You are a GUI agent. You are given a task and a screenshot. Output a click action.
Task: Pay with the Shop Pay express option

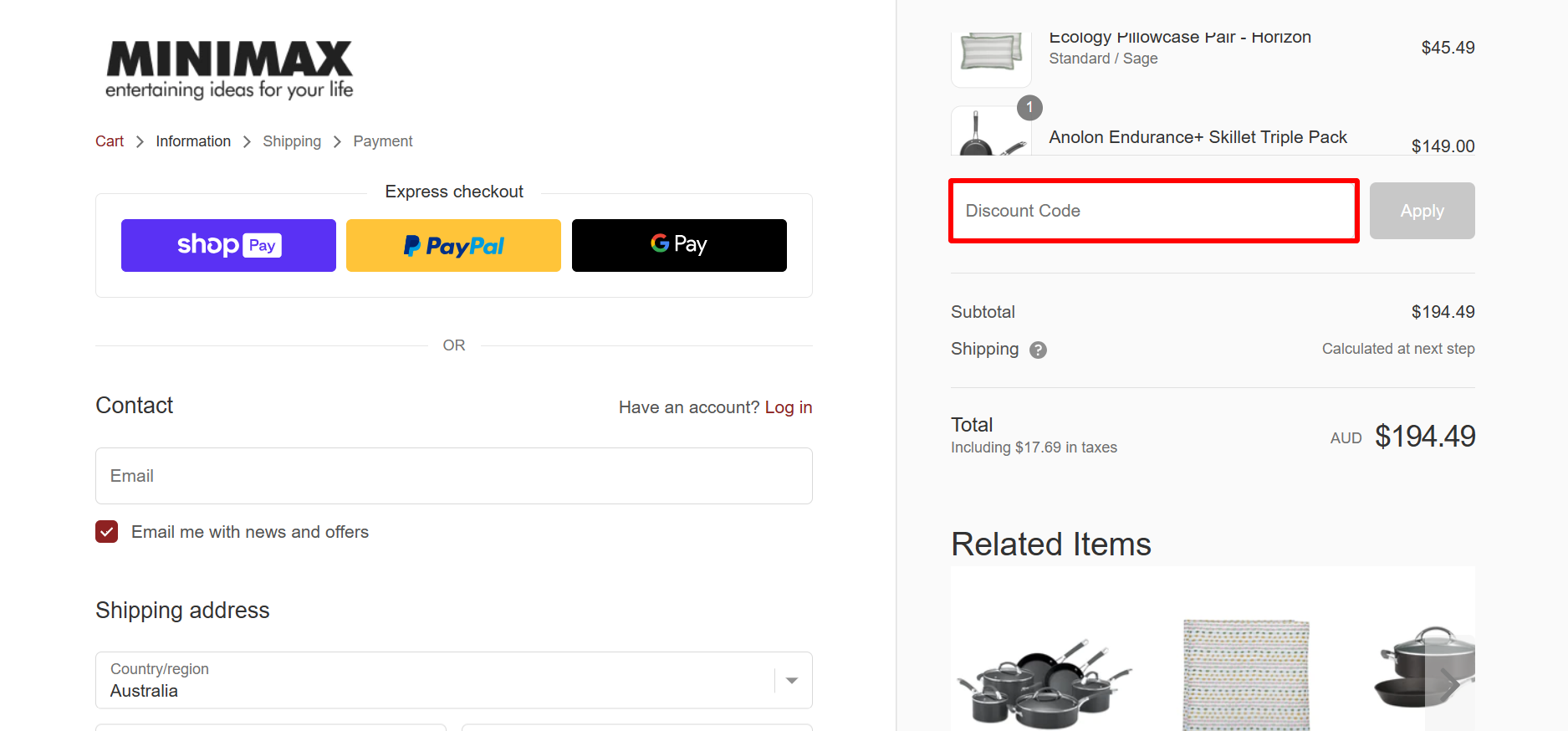(227, 245)
